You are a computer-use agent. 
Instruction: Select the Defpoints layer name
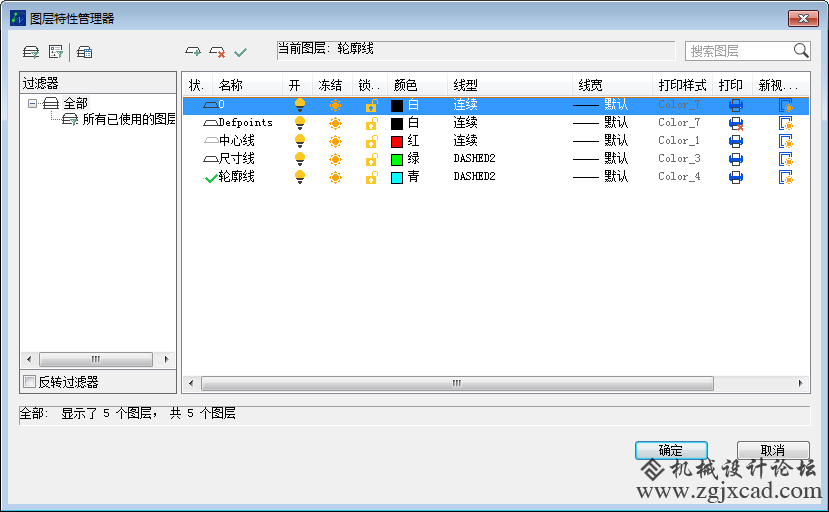tap(245, 123)
